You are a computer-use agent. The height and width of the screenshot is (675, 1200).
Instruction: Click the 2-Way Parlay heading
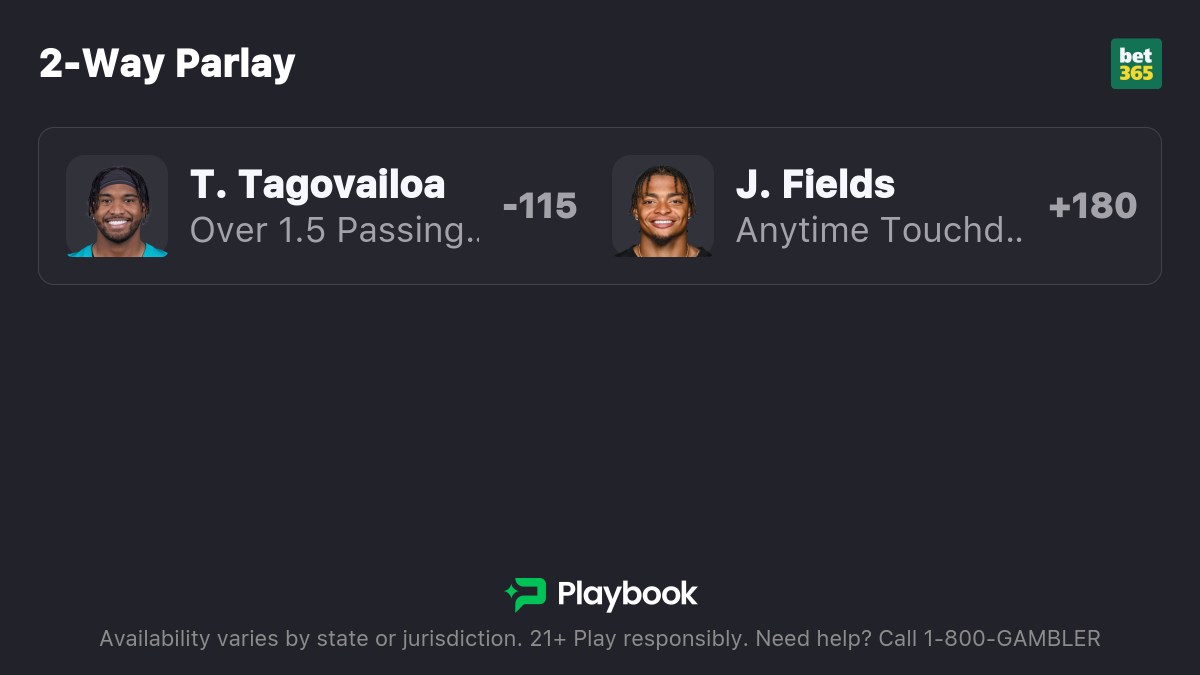tap(167, 64)
